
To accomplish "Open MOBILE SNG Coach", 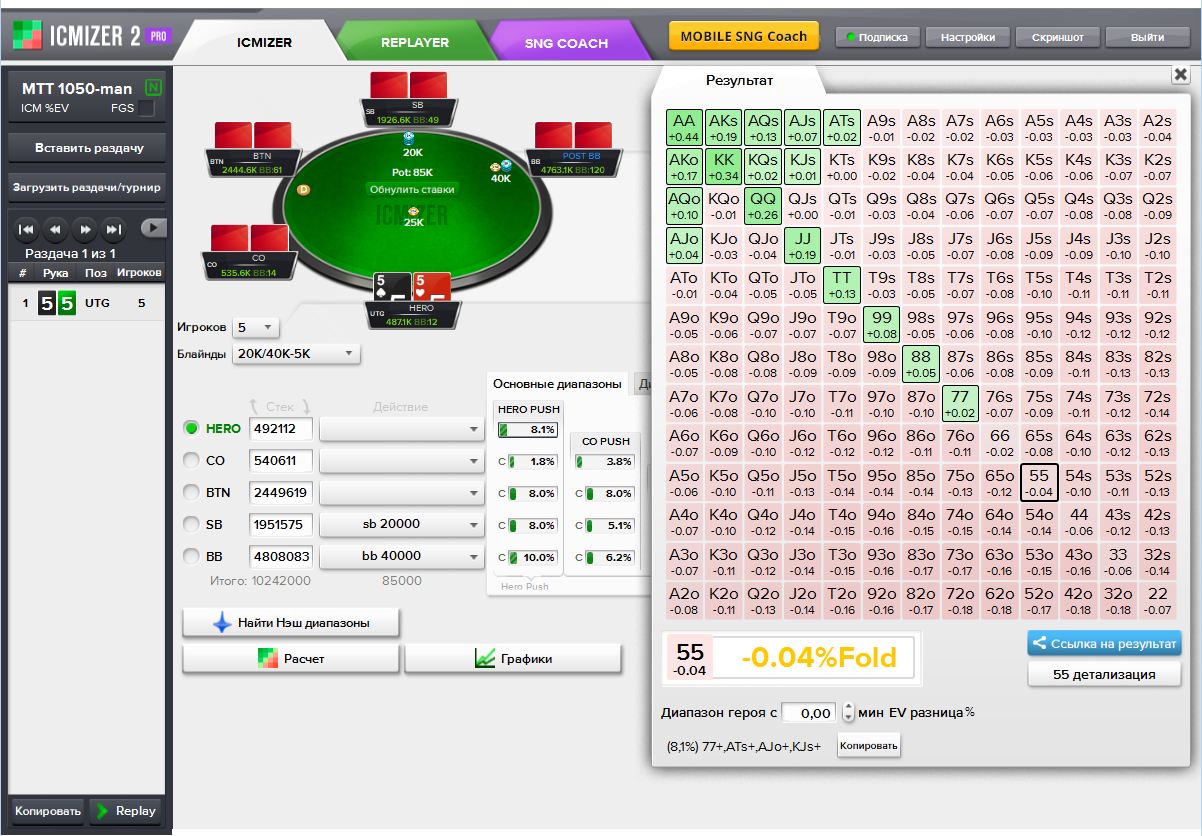I will (744, 36).
